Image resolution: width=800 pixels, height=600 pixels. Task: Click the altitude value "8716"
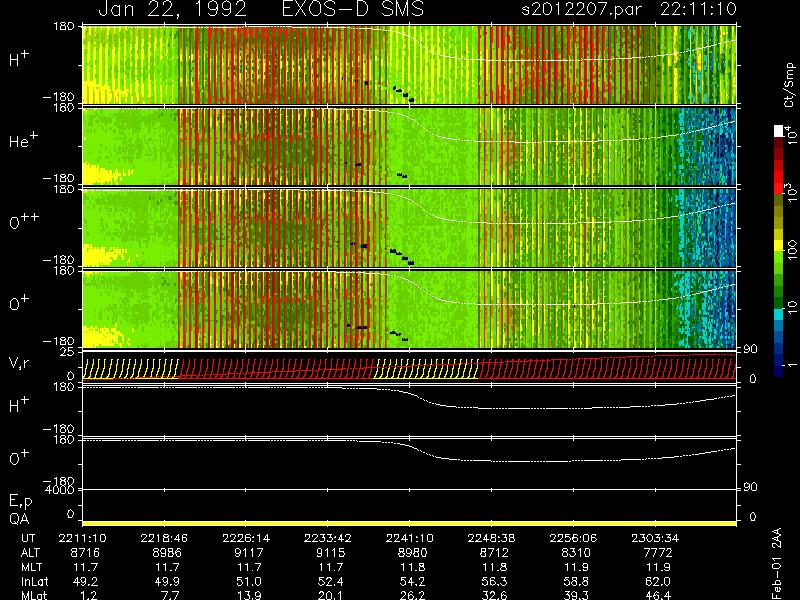tap(85, 553)
